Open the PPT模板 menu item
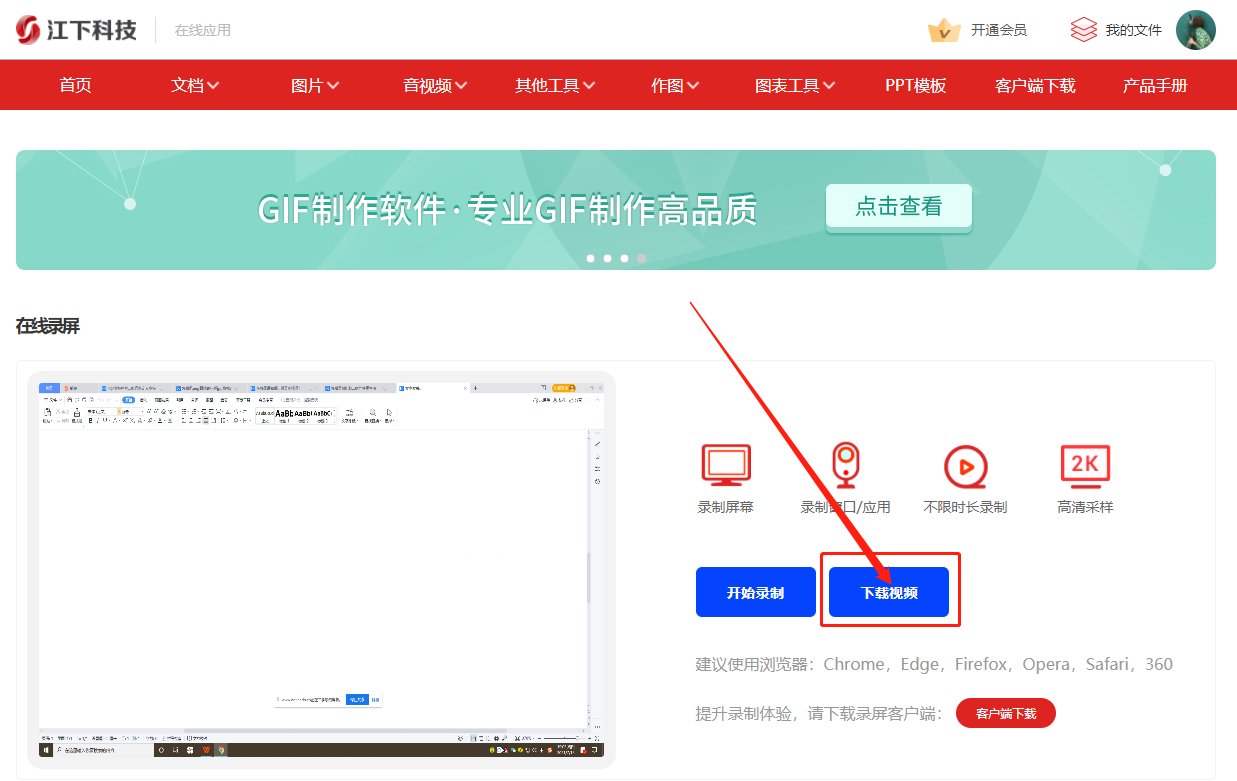This screenshot has height=781, width=1237. tap(915, 85)
